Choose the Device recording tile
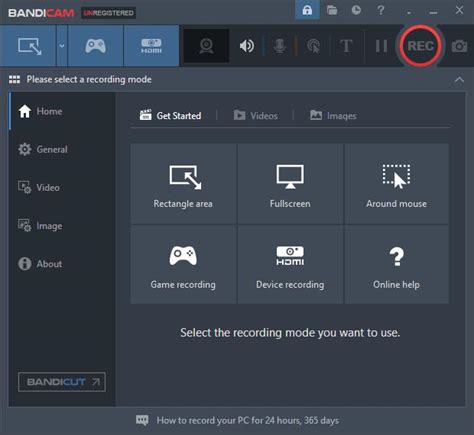474x435 pixels. (x=290, y=264)
